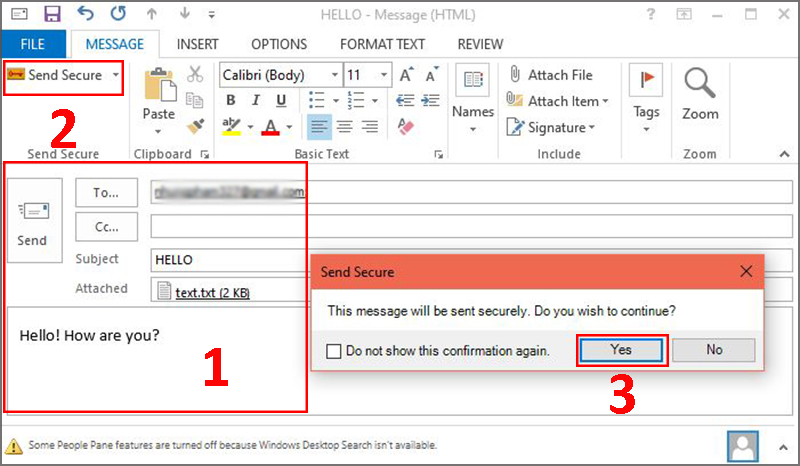Click the Cc... button
Screen dimensions: 800x466
[x=106, y=227]
